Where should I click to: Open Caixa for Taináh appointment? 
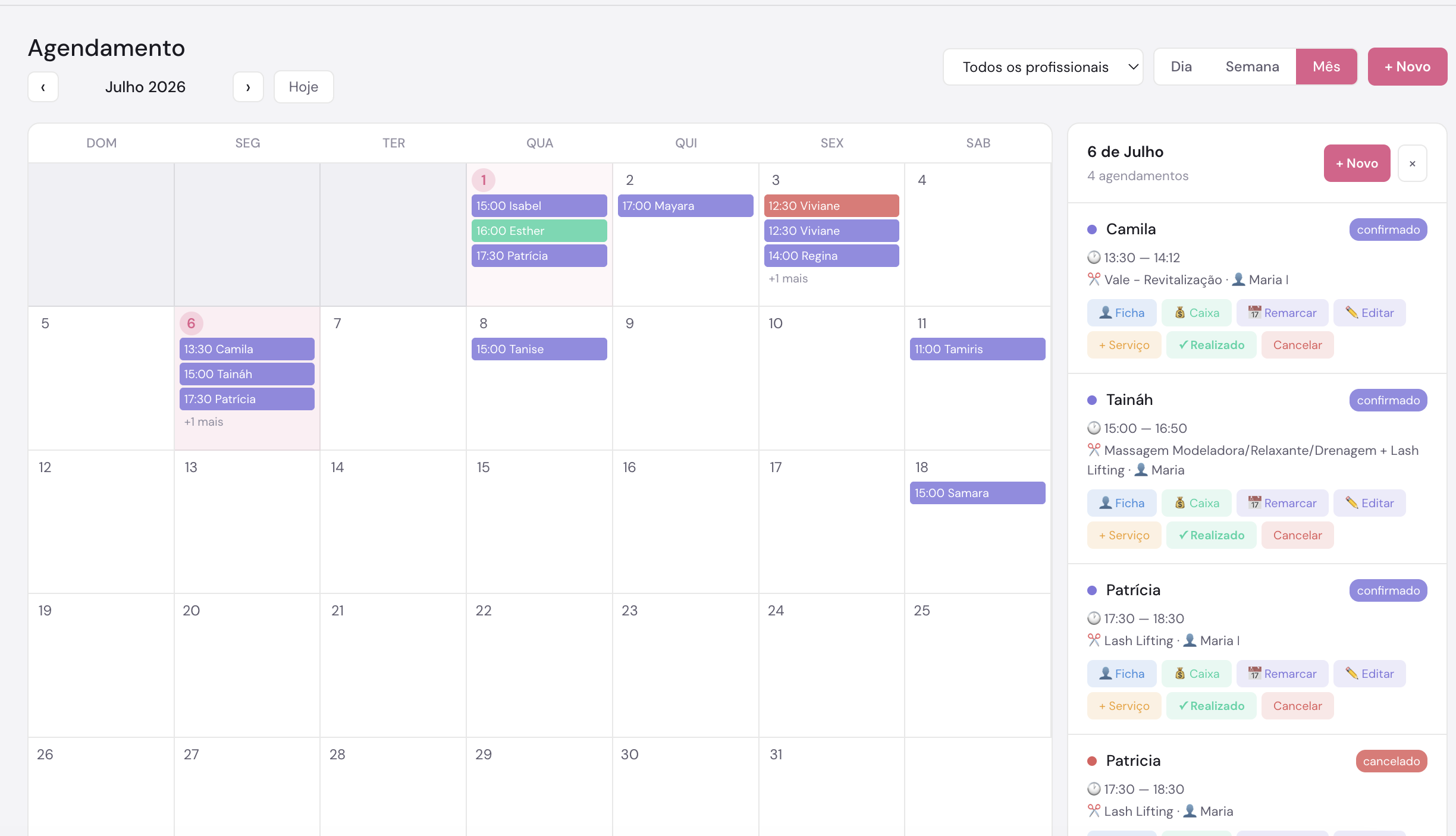[x=1197, y=503]
